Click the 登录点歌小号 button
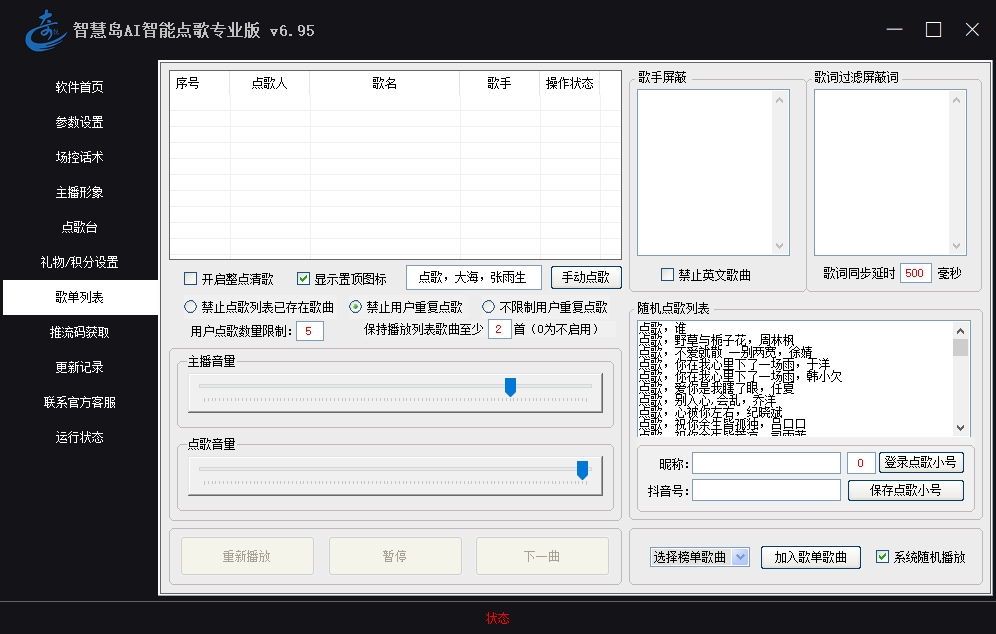The height and width of the screenshot is (634, 996). 921,462
